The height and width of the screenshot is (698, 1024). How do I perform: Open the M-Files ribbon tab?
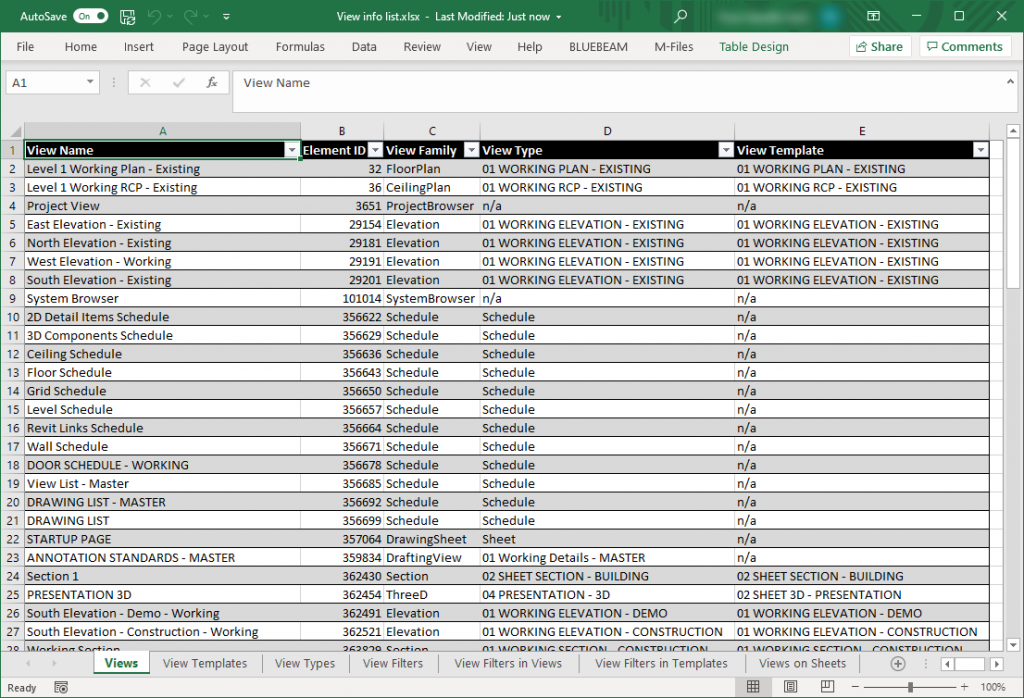pyautogui.click(x=674, y=47)
